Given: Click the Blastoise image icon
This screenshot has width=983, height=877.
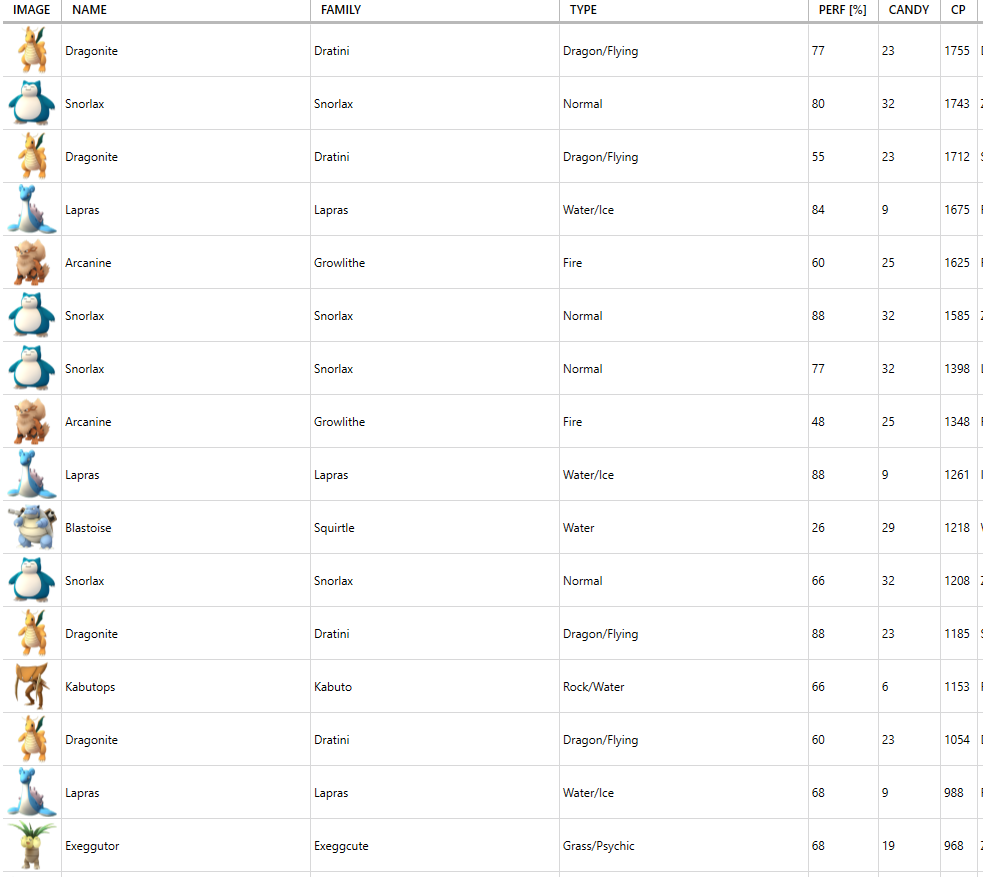Looking at the screenshot, I should 32,528.
